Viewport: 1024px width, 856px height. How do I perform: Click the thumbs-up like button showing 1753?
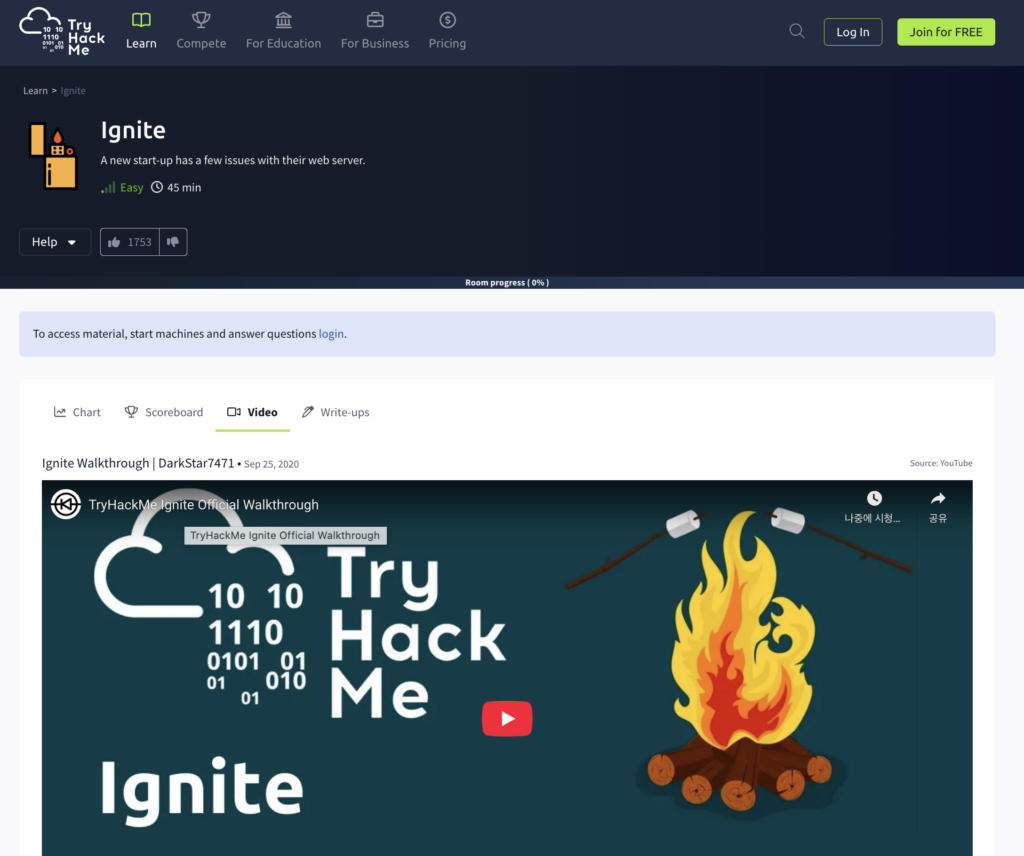click(x=130, y=242)
